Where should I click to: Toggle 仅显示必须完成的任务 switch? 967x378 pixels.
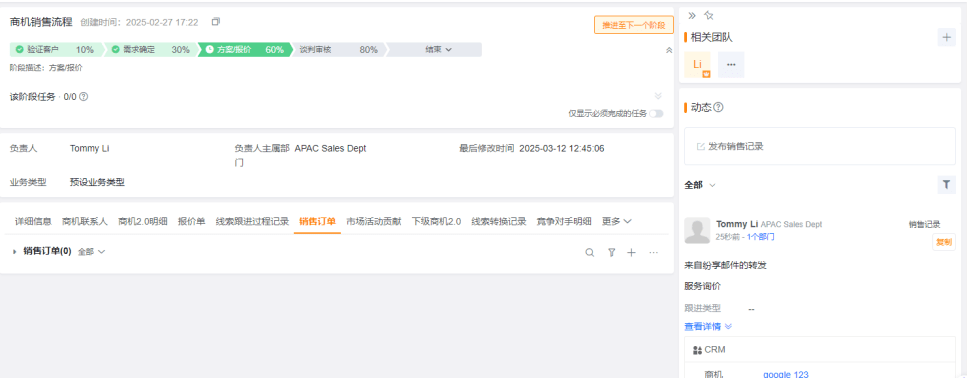656,113
